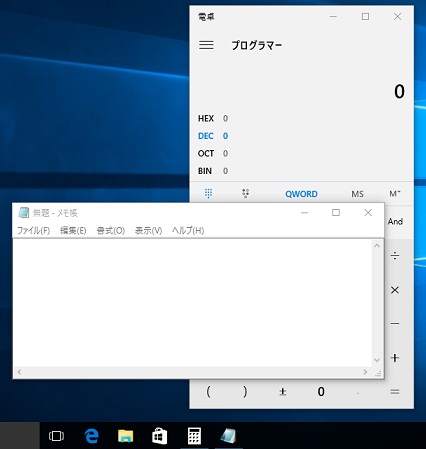Click the MS memory store button
Screen dimensions: 426x449
(x=357, y=194)
